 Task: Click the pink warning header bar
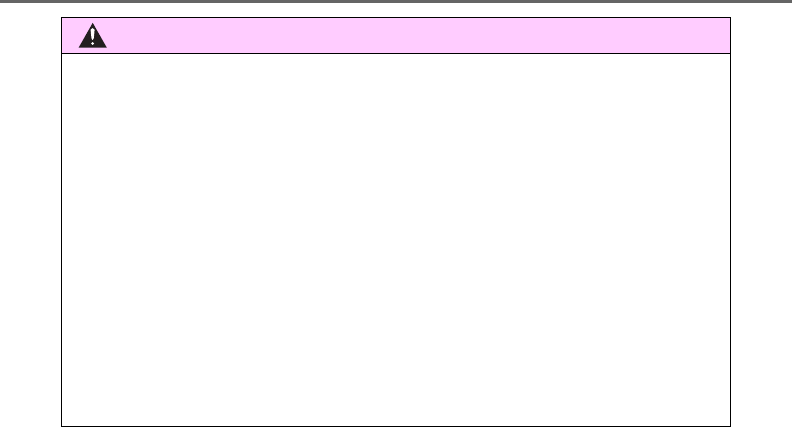(396, 35)
